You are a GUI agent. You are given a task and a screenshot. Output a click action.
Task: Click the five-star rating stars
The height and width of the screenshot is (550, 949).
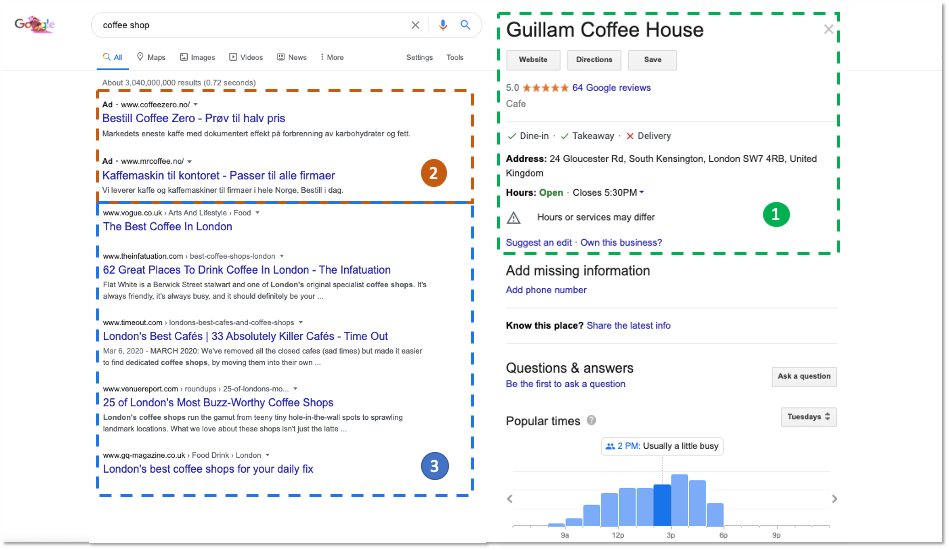click(x=545, y=88)
